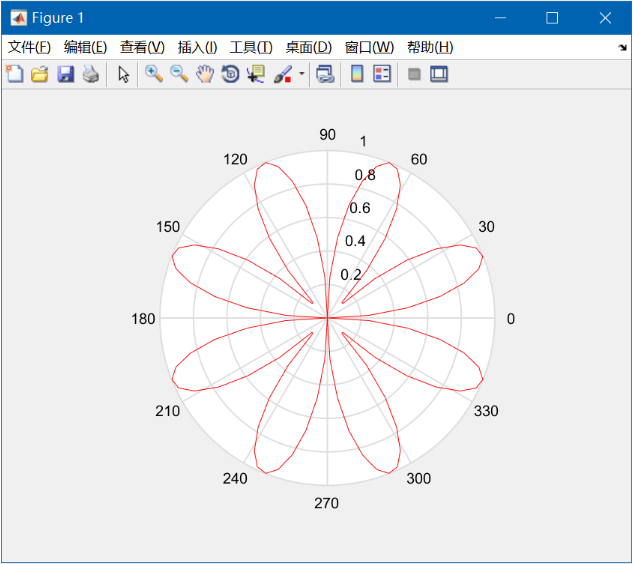
Task: Open the 插入(I) menu
Action: coord(197,47)
